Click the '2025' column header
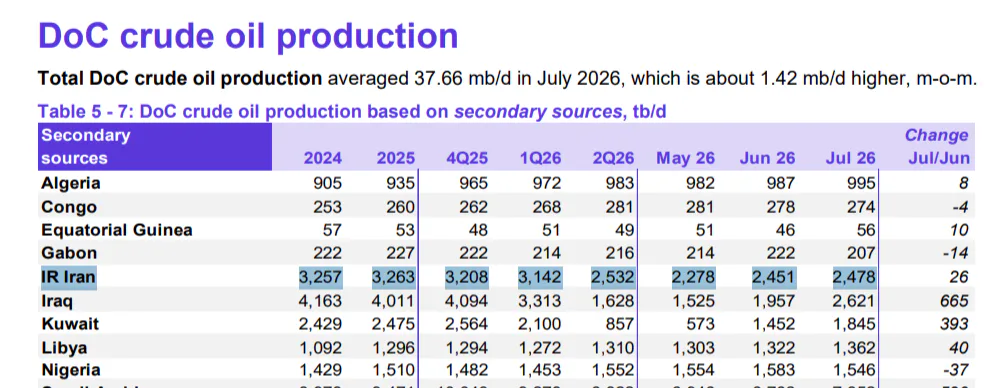 tap(395, 158)
